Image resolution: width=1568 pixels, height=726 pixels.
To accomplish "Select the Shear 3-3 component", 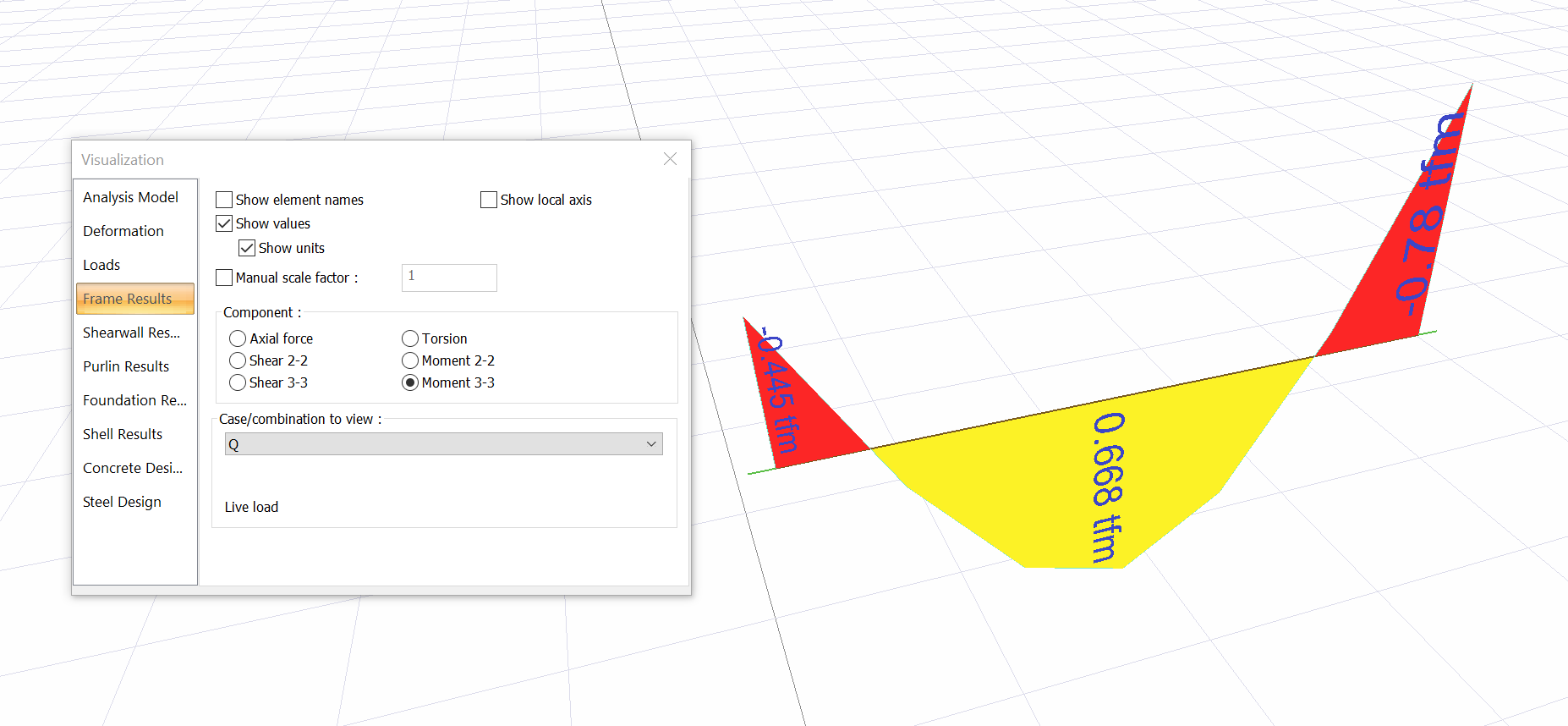I will (238, 382).
